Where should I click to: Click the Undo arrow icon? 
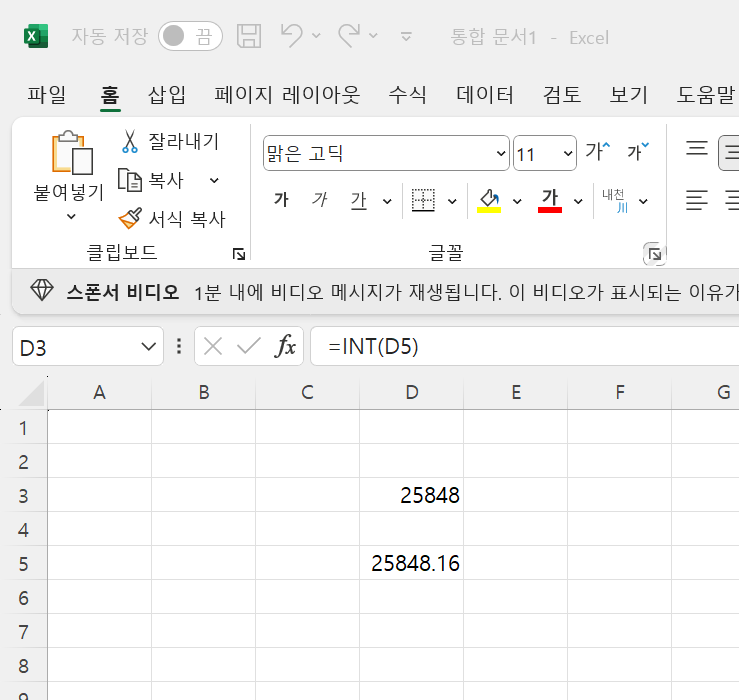[x=292, y=36]
